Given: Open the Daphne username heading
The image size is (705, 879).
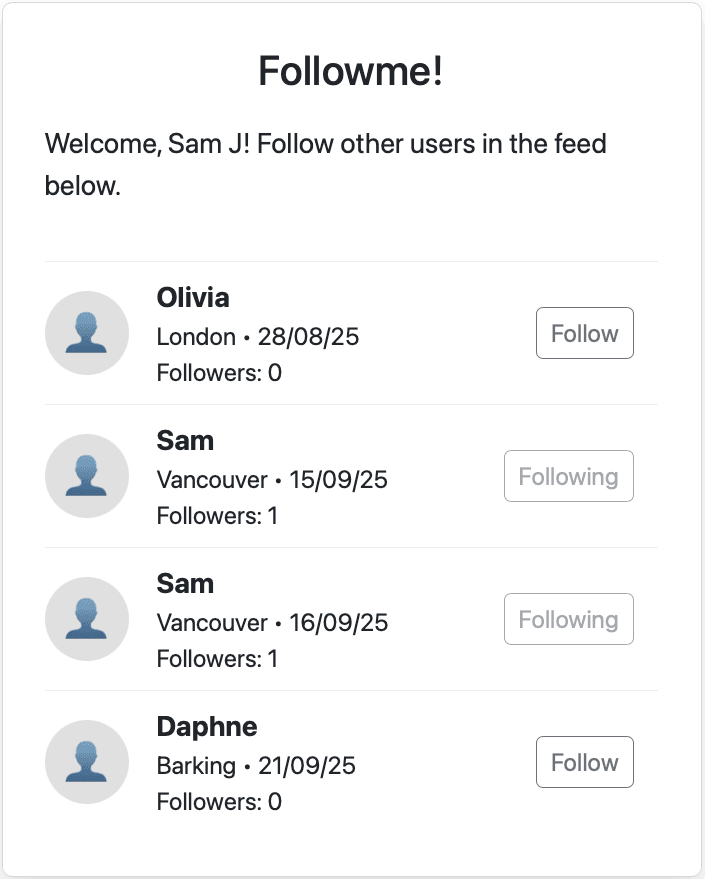Looking at the screenshot, I should (x=207, y=726).
